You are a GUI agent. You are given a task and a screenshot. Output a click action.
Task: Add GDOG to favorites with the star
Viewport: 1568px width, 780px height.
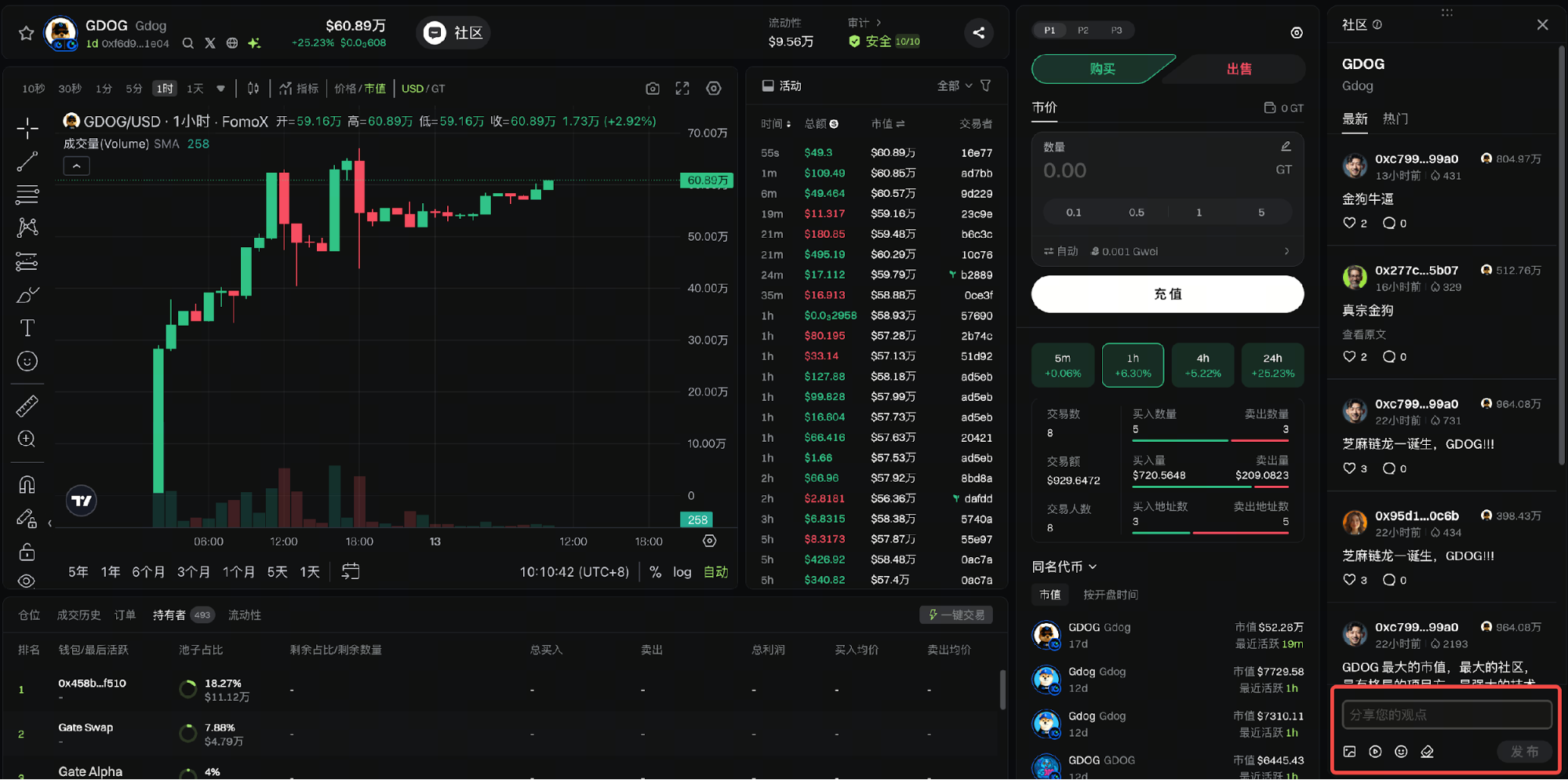(26, 33)
